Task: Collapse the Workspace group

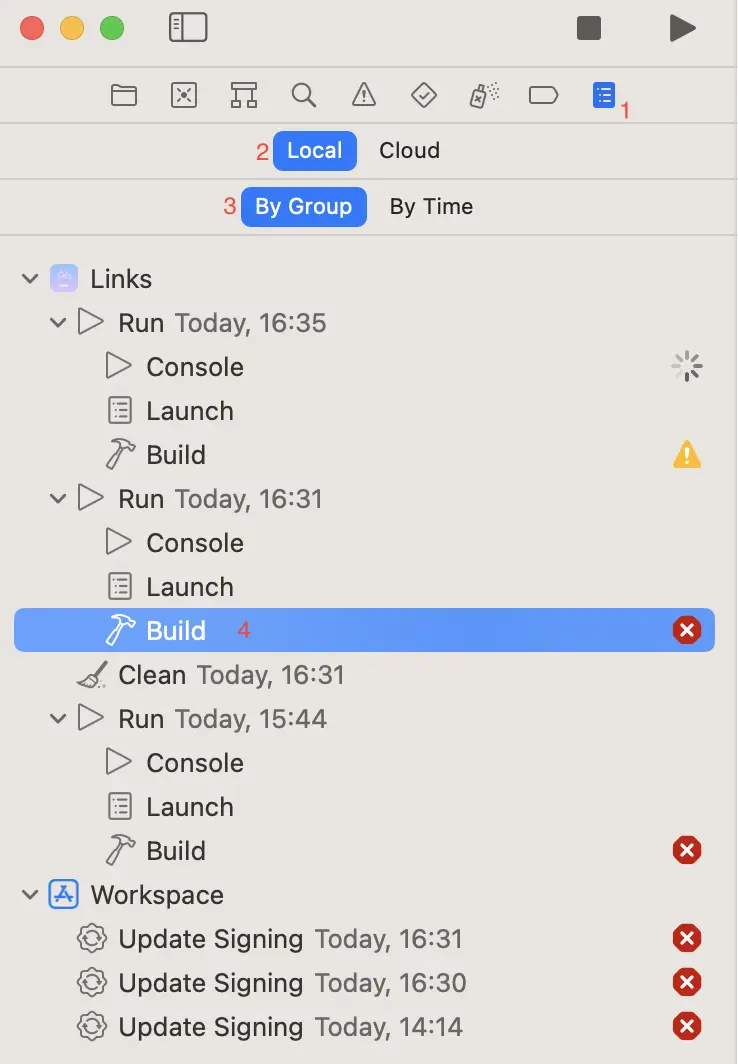Action: (x=29, y=895)
